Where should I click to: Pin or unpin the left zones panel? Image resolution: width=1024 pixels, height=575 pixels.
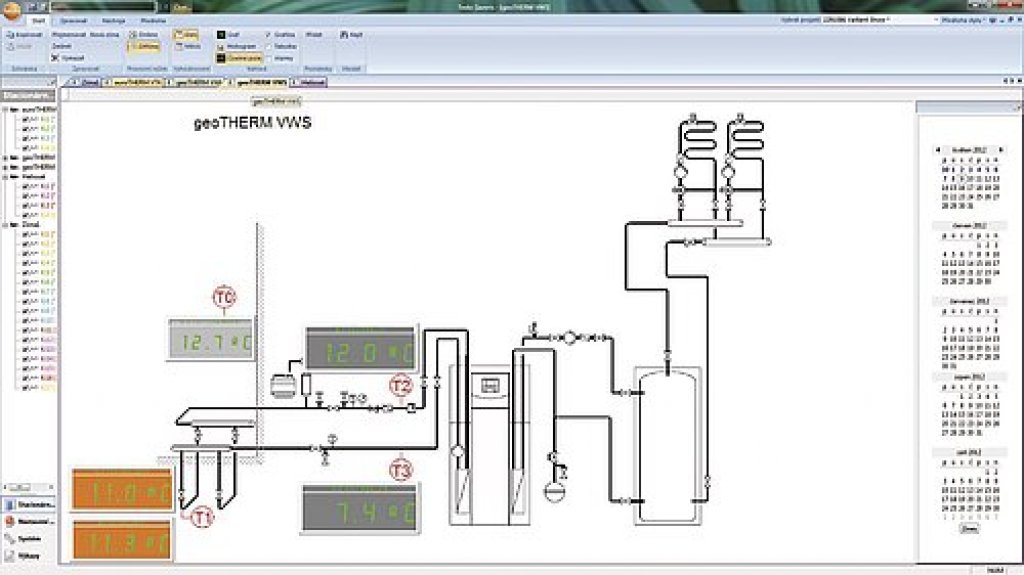(x=52, y=82)
